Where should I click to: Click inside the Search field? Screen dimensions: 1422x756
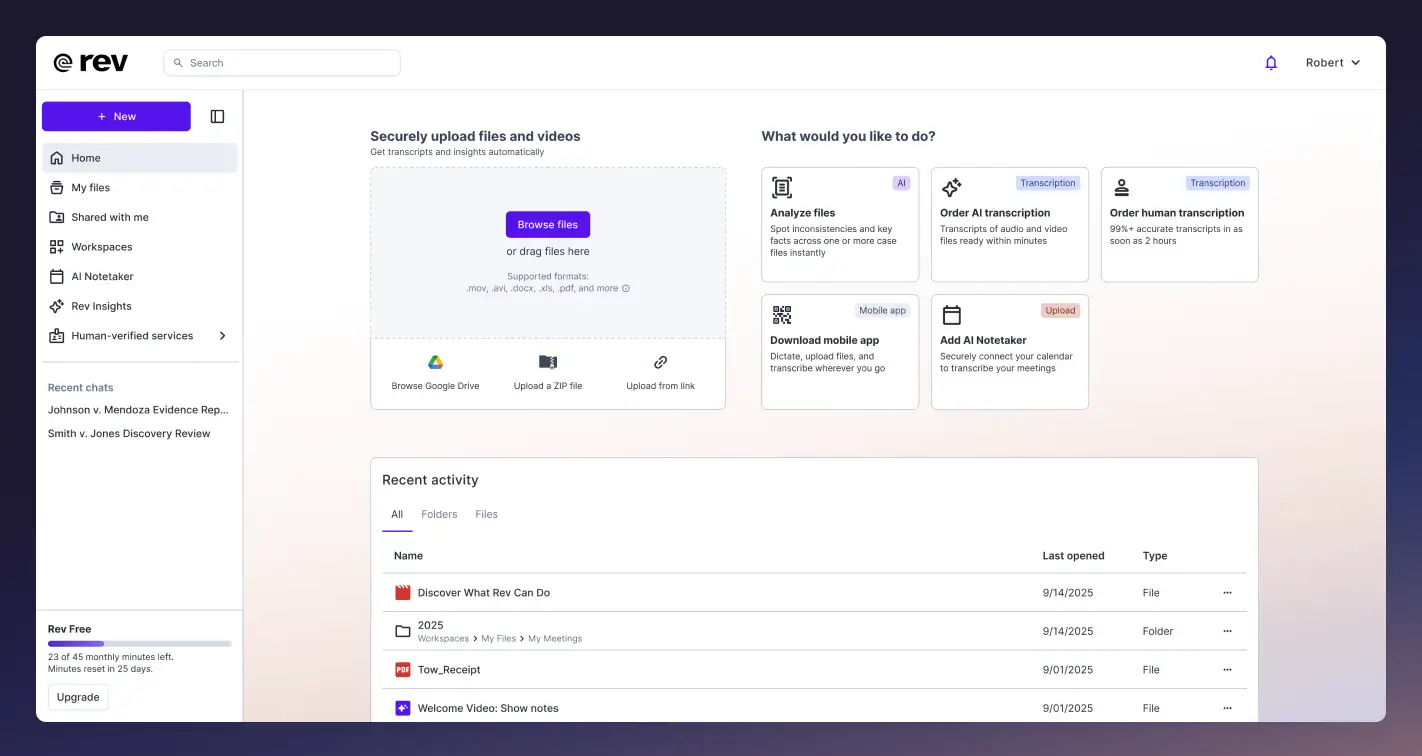coord(281,62)
